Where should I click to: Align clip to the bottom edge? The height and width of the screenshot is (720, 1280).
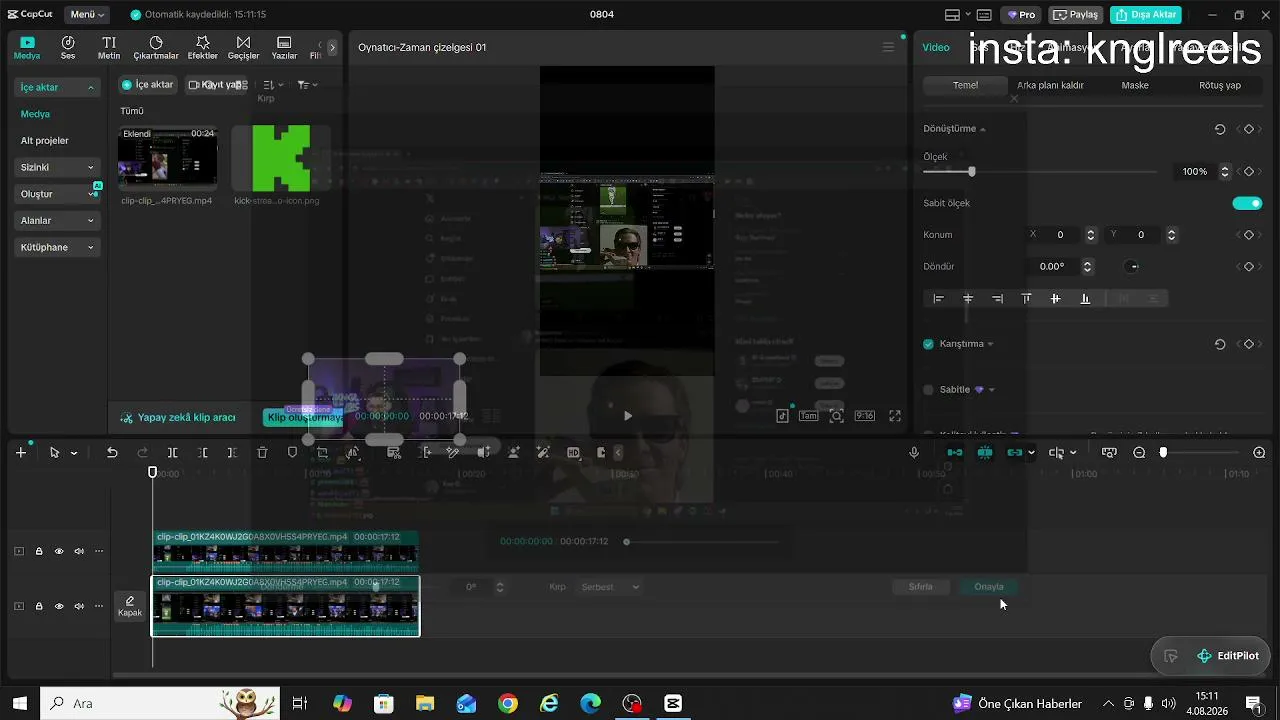tap(1085, 299)
